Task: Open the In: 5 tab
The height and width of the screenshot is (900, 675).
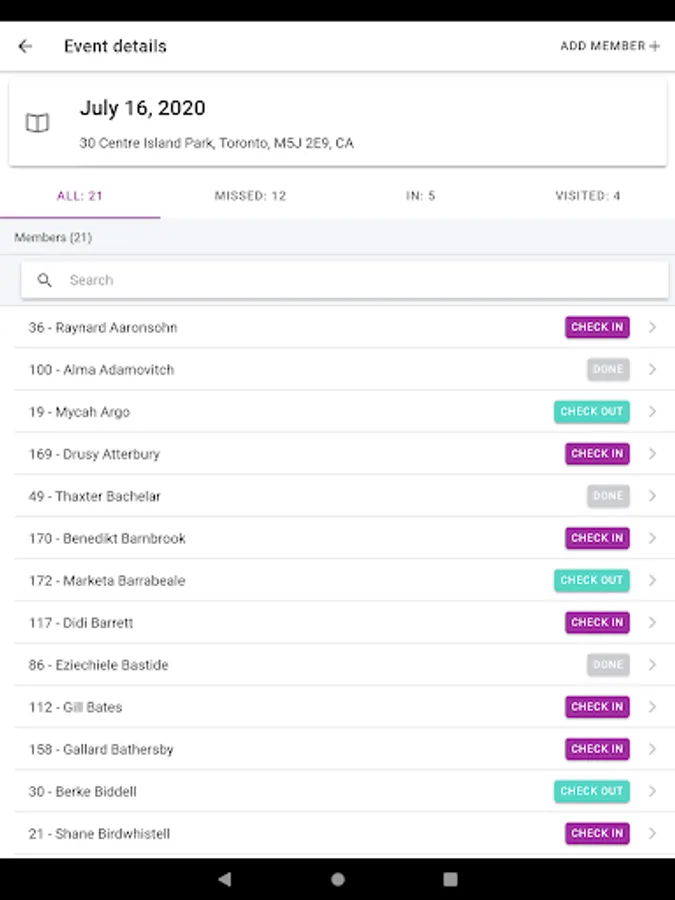Action: (420, 196)
